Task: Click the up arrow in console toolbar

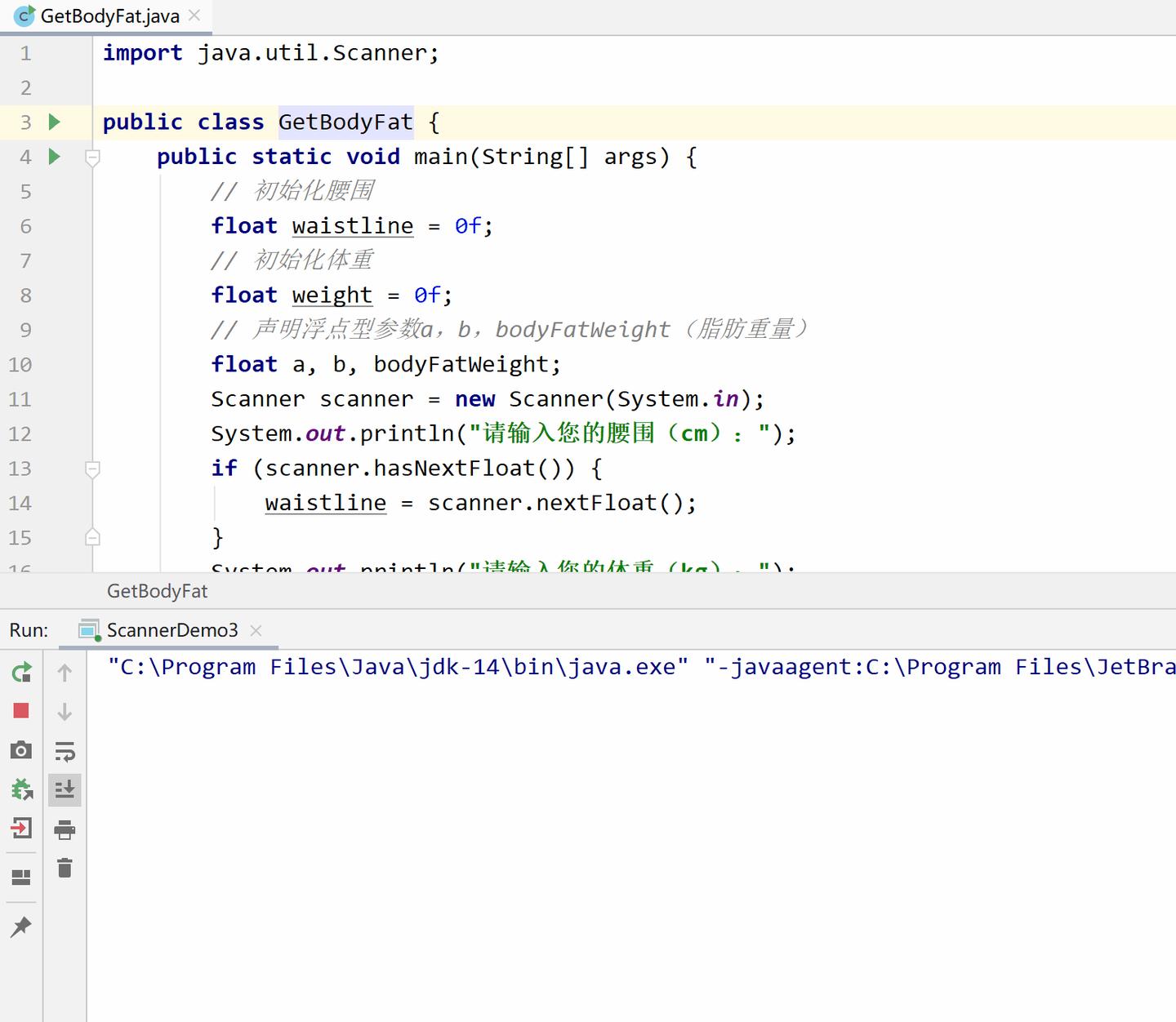Action: pyautogui.click(x=65, y=672)
